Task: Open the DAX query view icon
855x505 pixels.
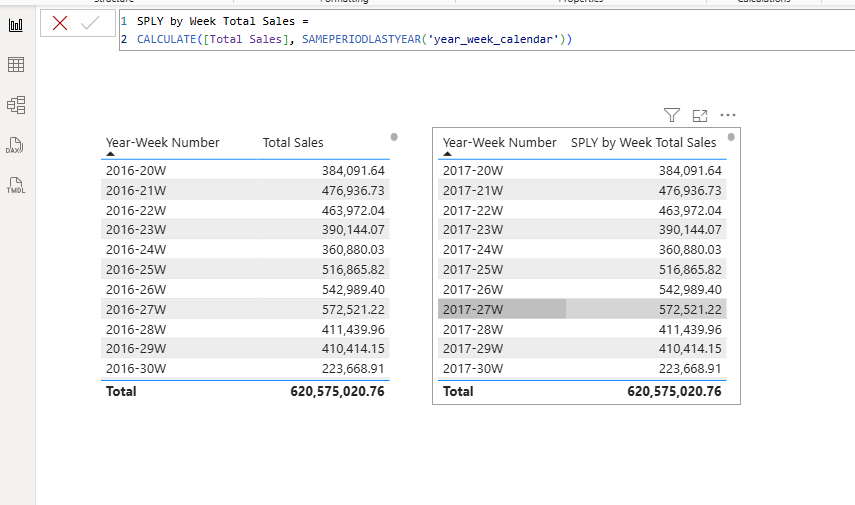Action: pos(15,145)
